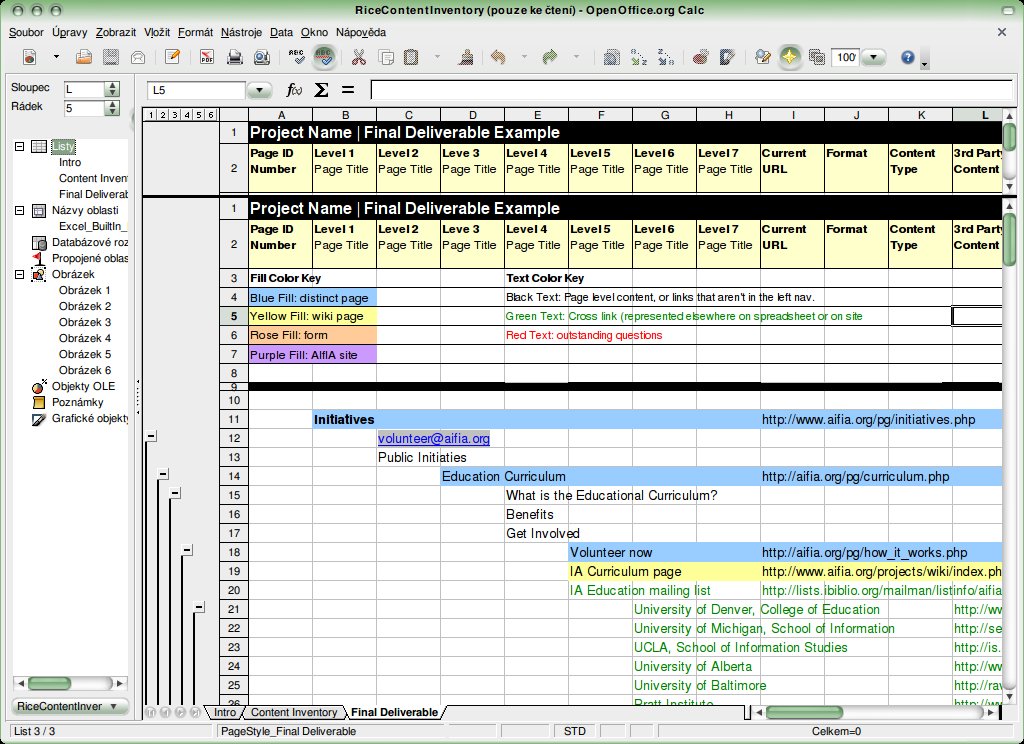The width and height of the screenshot is (1024, 744).
Task: Print the file directly
Action: point(234,57)
